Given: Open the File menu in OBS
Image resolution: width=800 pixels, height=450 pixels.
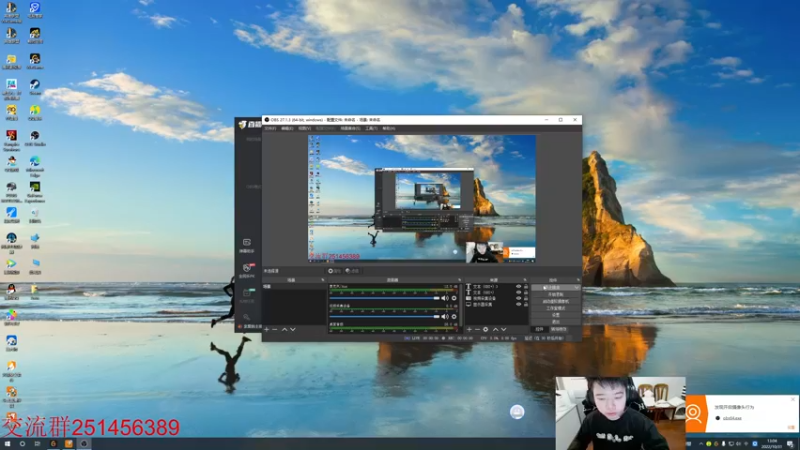Looking at the screenshot, I should 270,129.
